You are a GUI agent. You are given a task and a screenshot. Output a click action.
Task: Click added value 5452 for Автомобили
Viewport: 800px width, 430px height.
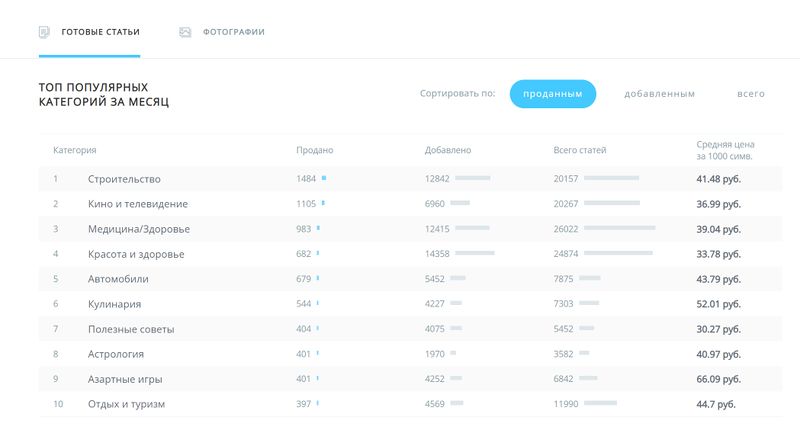[x=434, y=279]
